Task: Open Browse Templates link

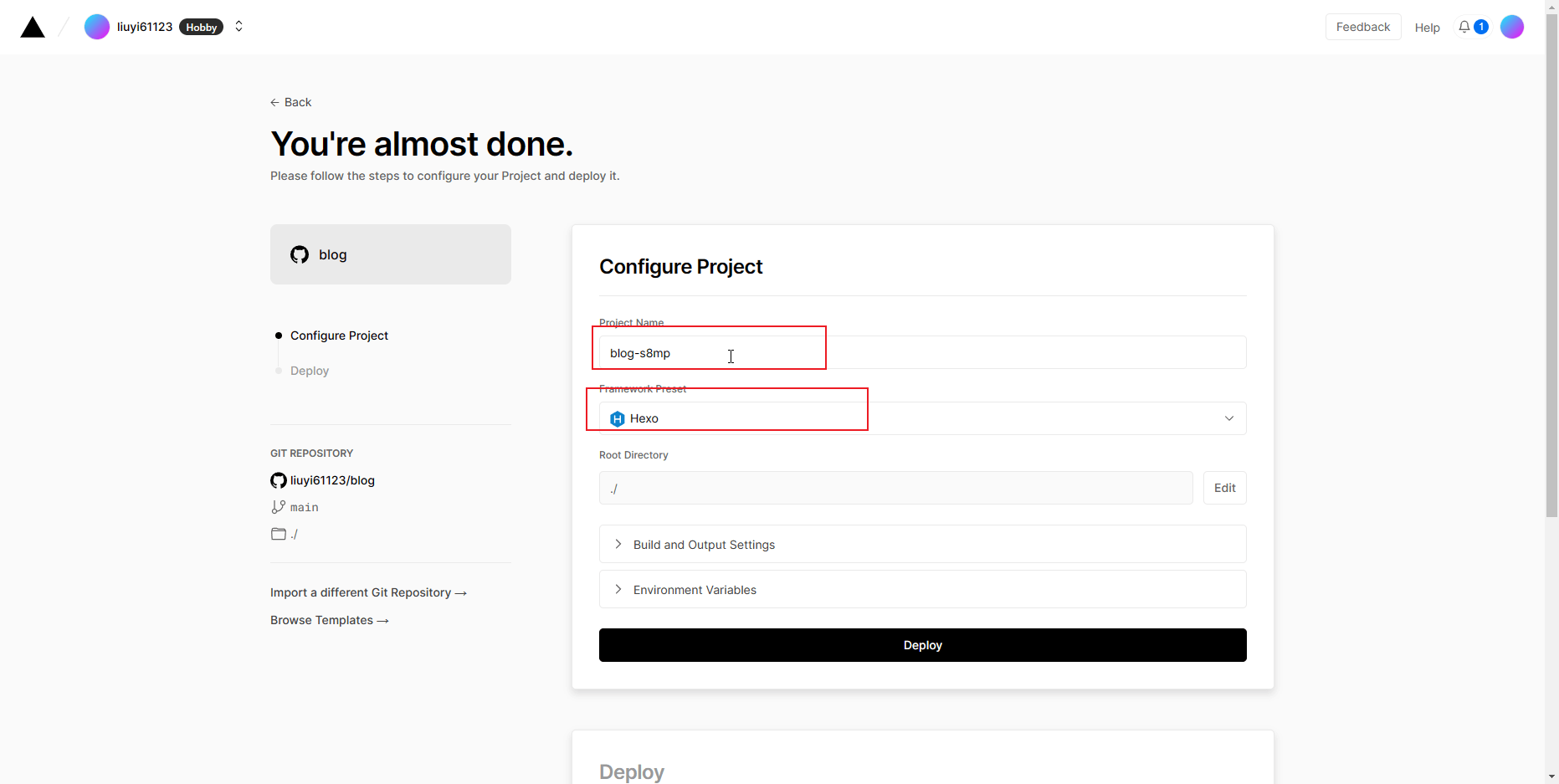Action: pyautogui.click(x=329, y=620)
